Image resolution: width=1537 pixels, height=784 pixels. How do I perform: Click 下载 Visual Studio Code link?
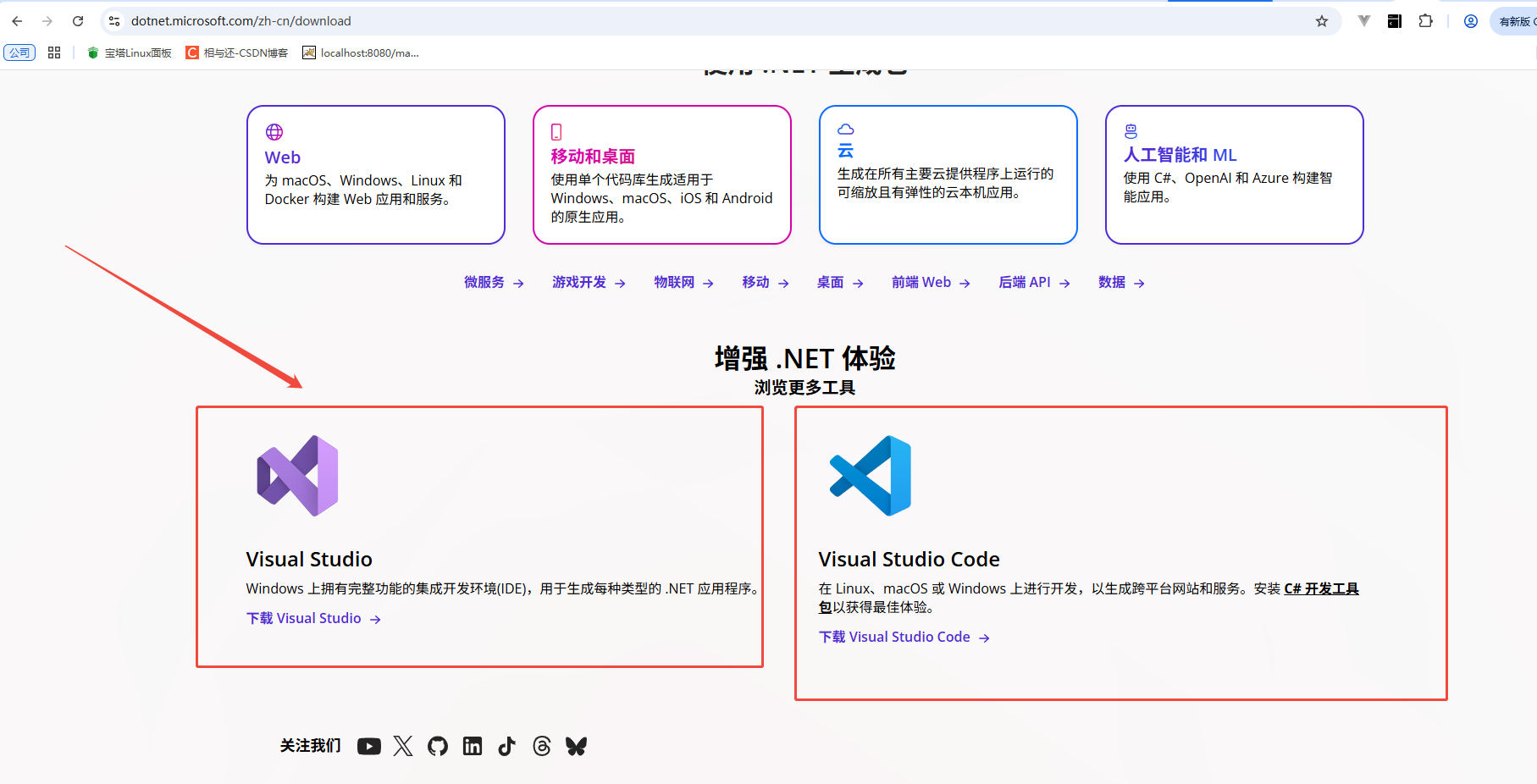[x=904, y=638]
